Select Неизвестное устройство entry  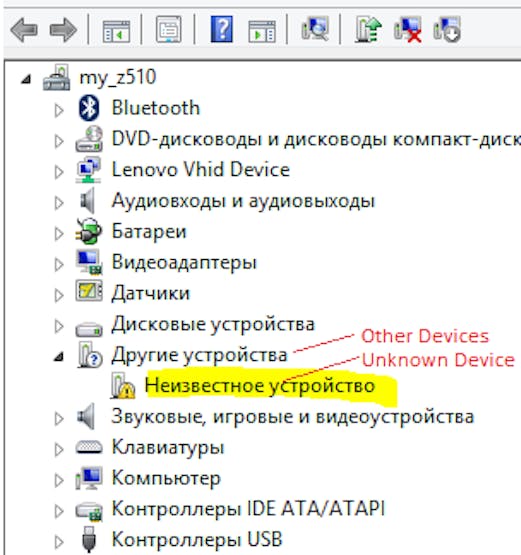click(259, 385)
